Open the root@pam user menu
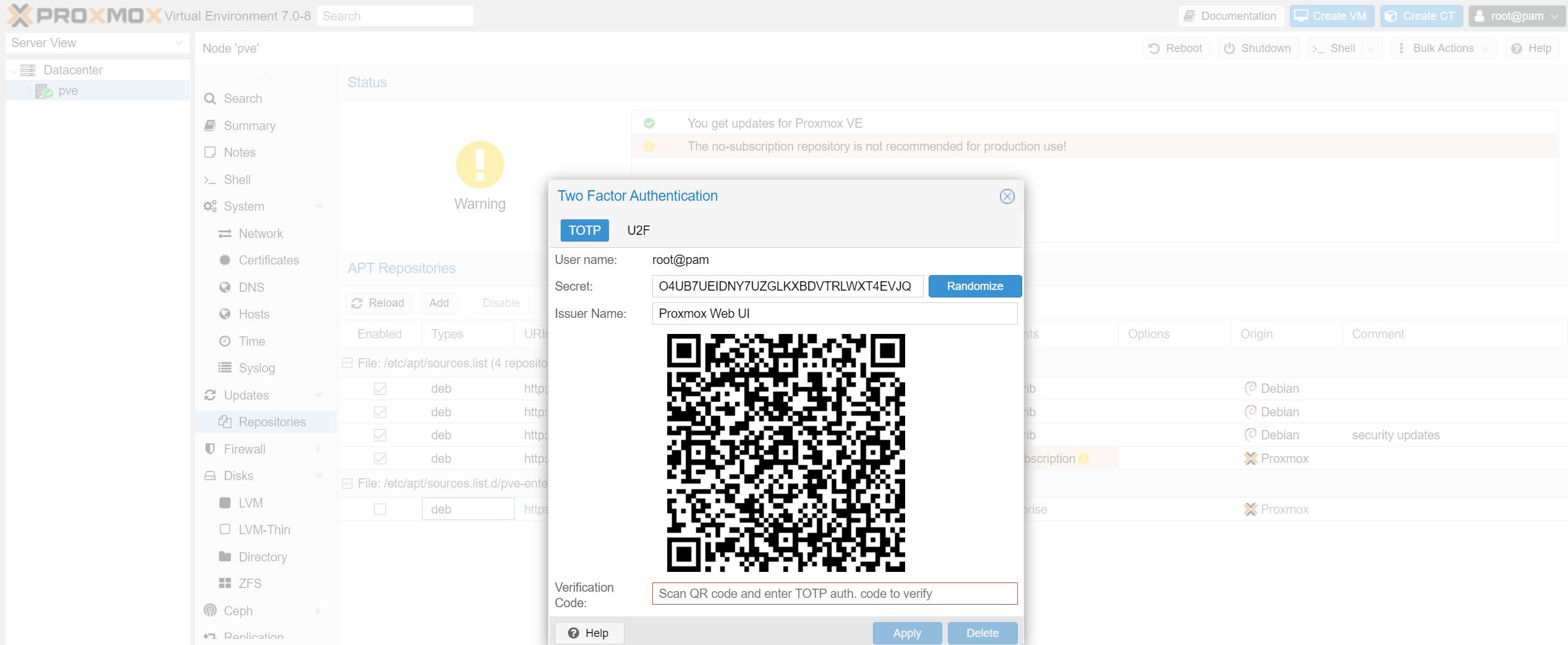Viewport: 1568px width, 645px height. point(1517,16)
